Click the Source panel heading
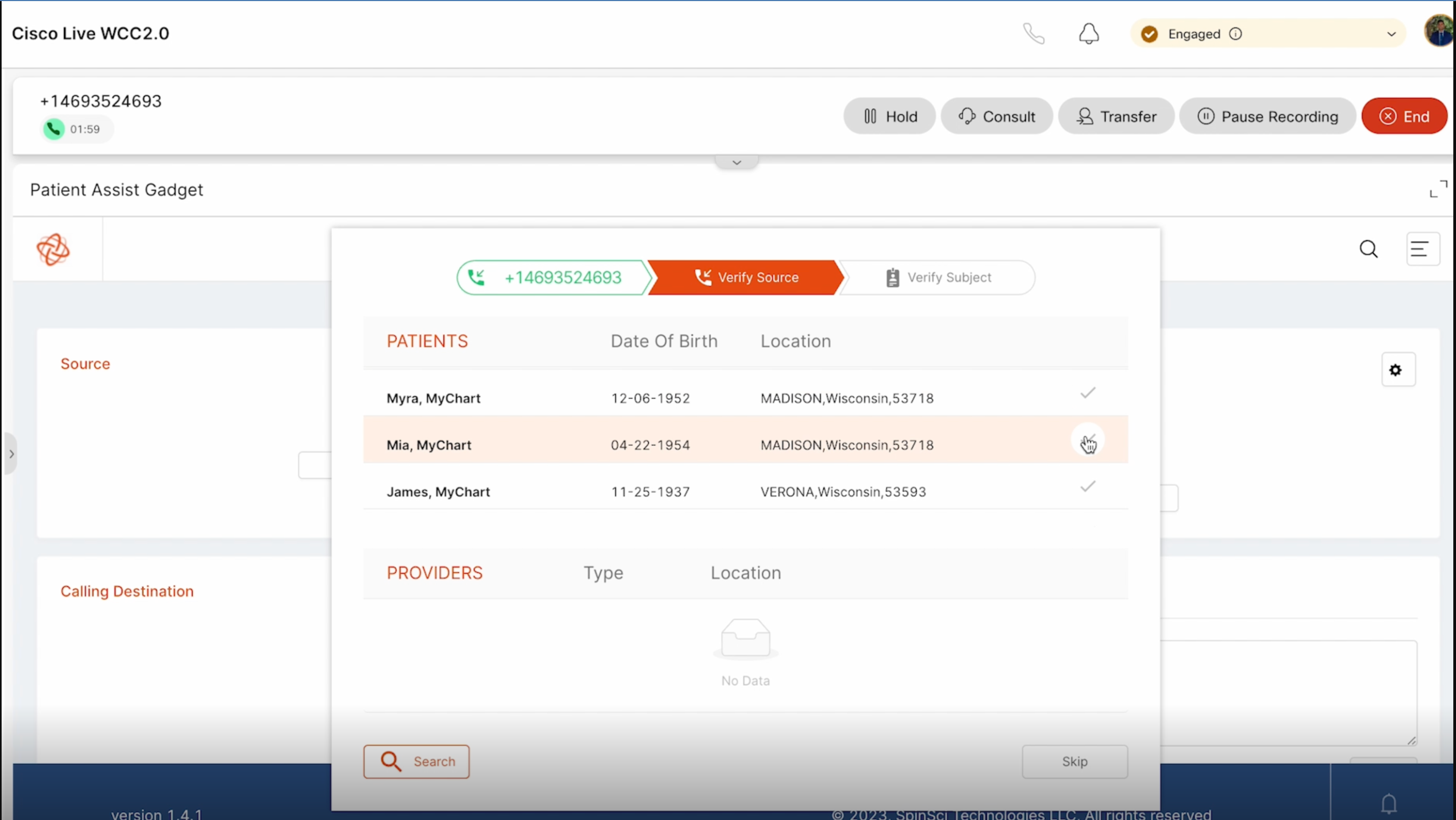This screenshot has width=1456, height=820. pyautogui.click(x=86, y=364)
